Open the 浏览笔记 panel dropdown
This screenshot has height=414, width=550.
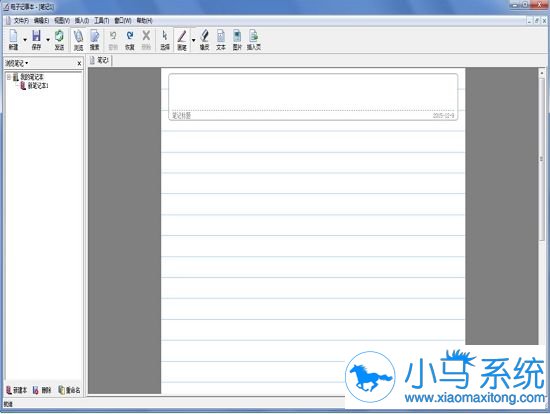click(x=17, y=63)
